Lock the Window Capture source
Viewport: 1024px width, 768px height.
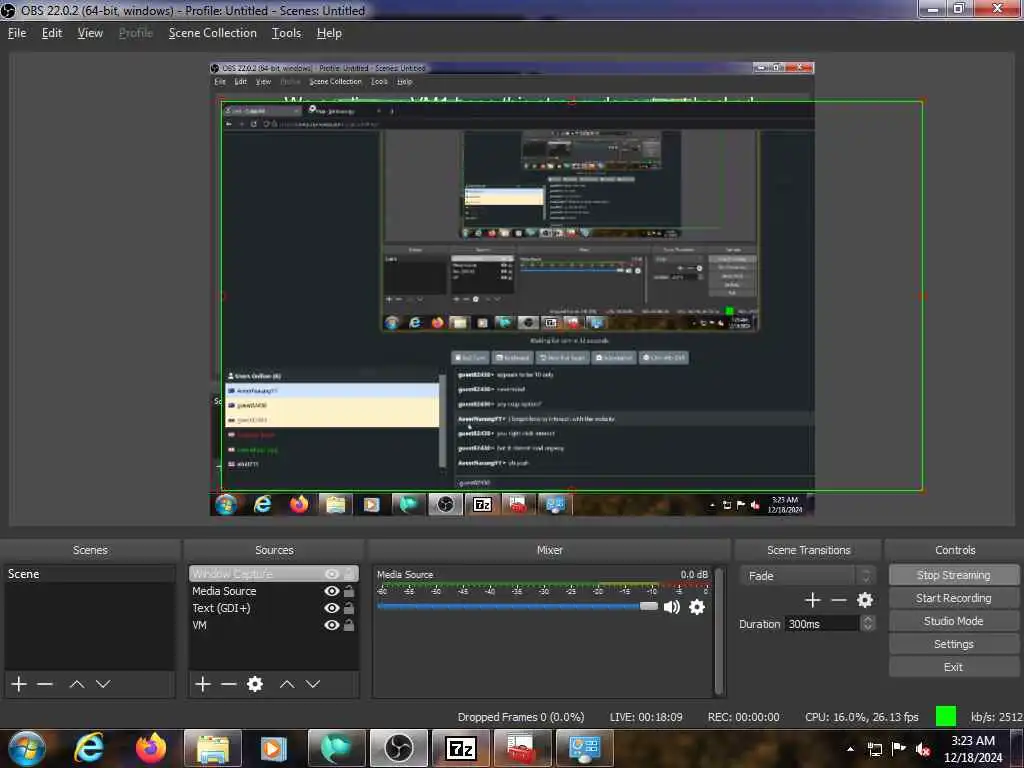click(x=349, y=574)
